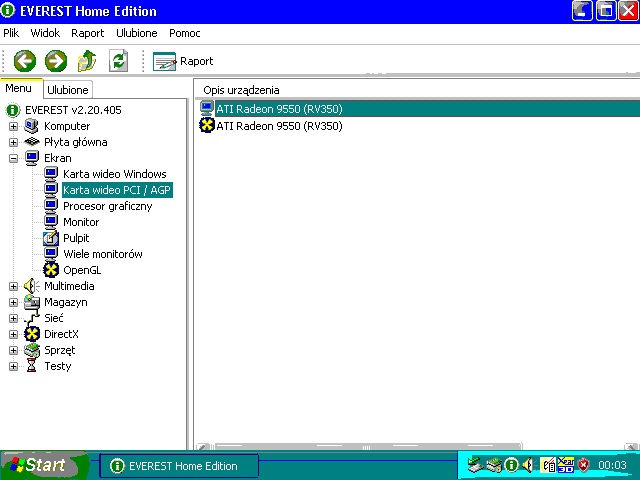Expand the DirectX node
Screen dimensions: 640x480
click(x=13, y=334)
